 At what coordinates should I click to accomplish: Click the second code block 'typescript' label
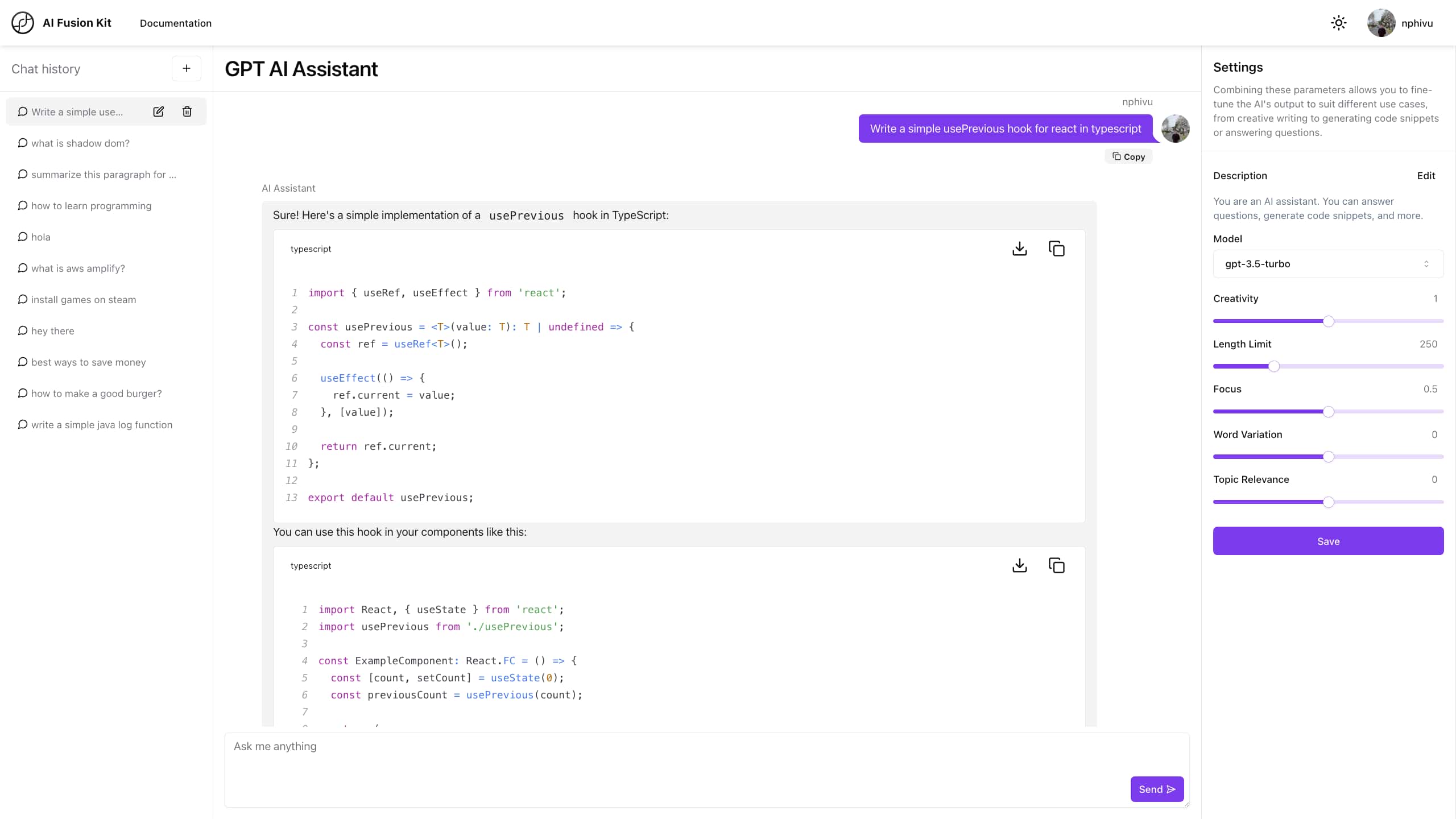[x=311, y=566]
